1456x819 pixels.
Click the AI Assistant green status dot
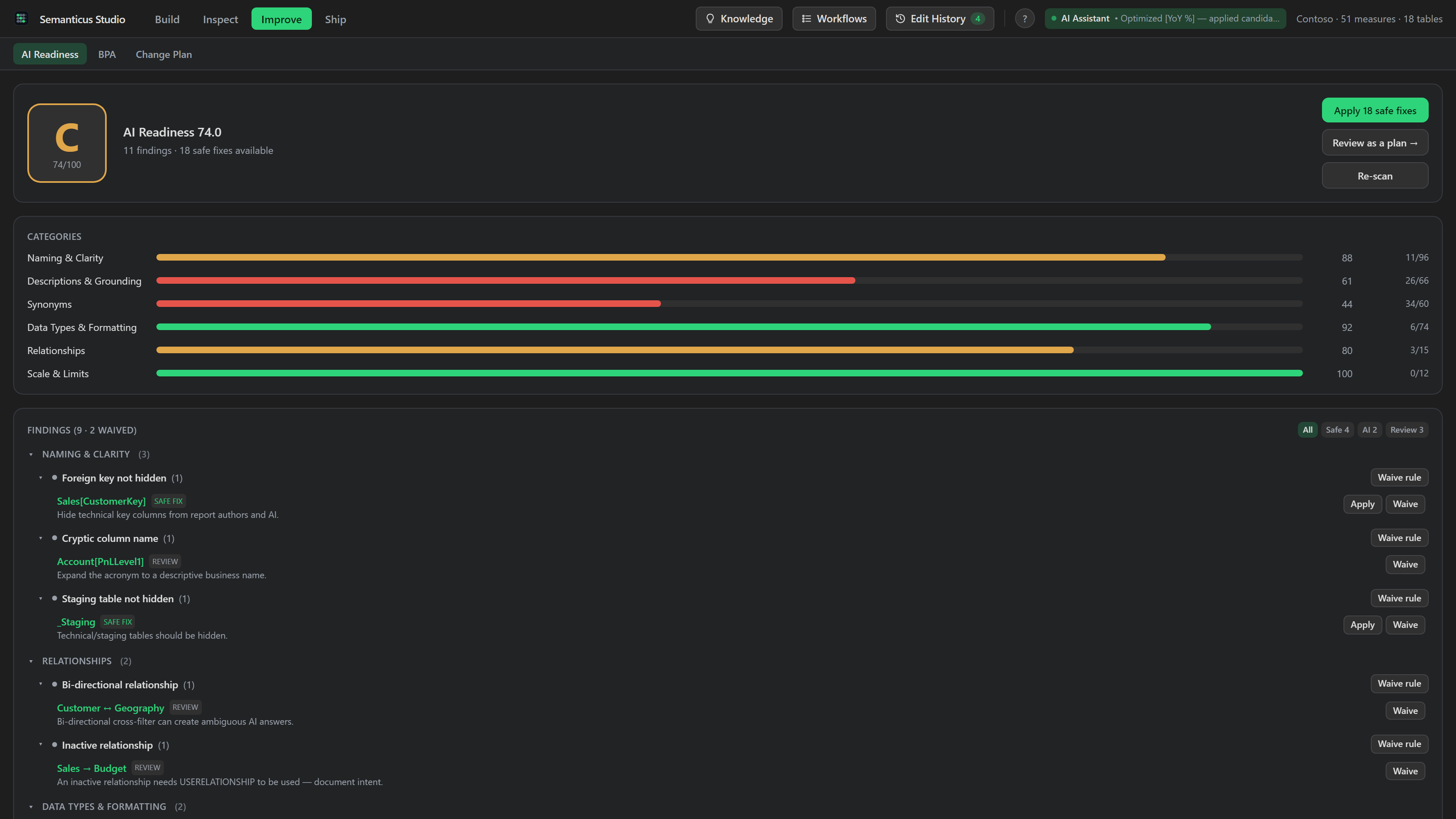pos(1054,19)
